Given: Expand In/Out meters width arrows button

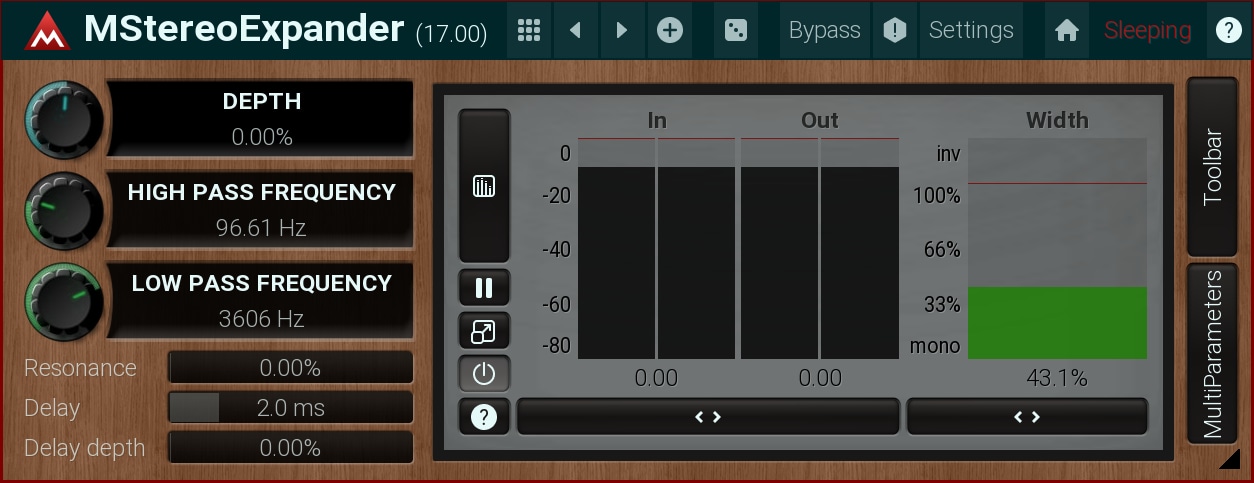Looking at the screenshot, I should tap(708, 417).
